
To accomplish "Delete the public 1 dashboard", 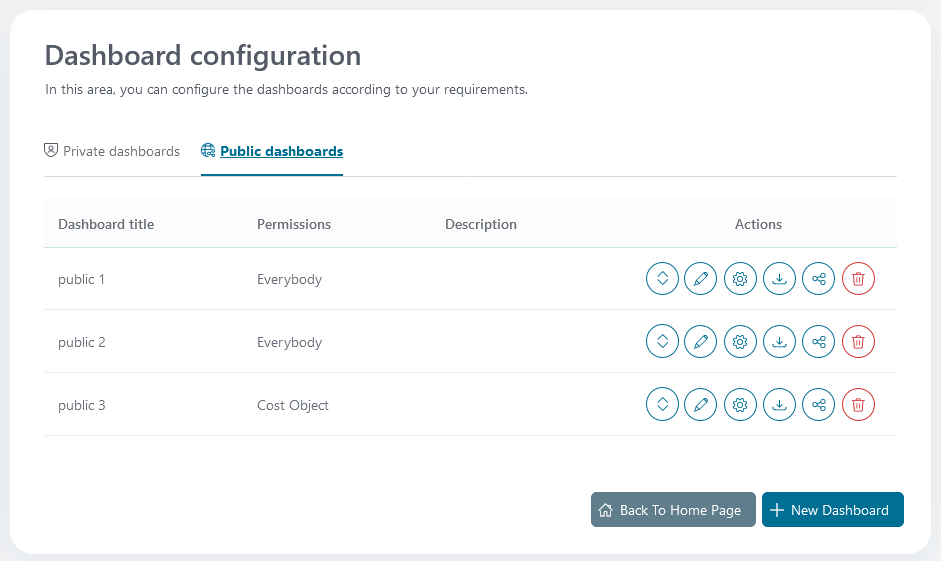I will [858, 279].
